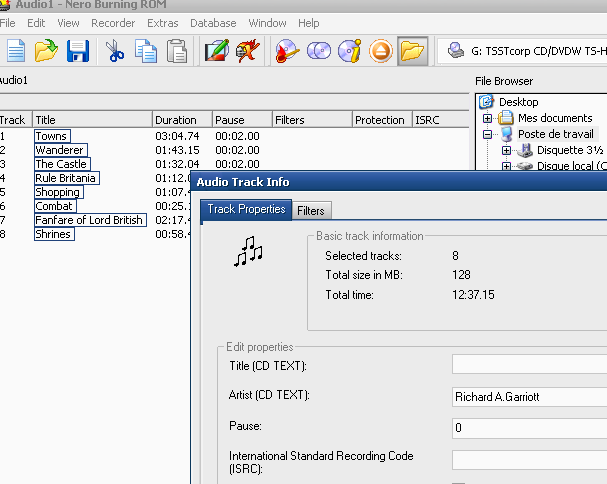Image resolution: width=607 pixels, height=484 pixels.
Task: Open the Edit menu
Action: [36, 23]
